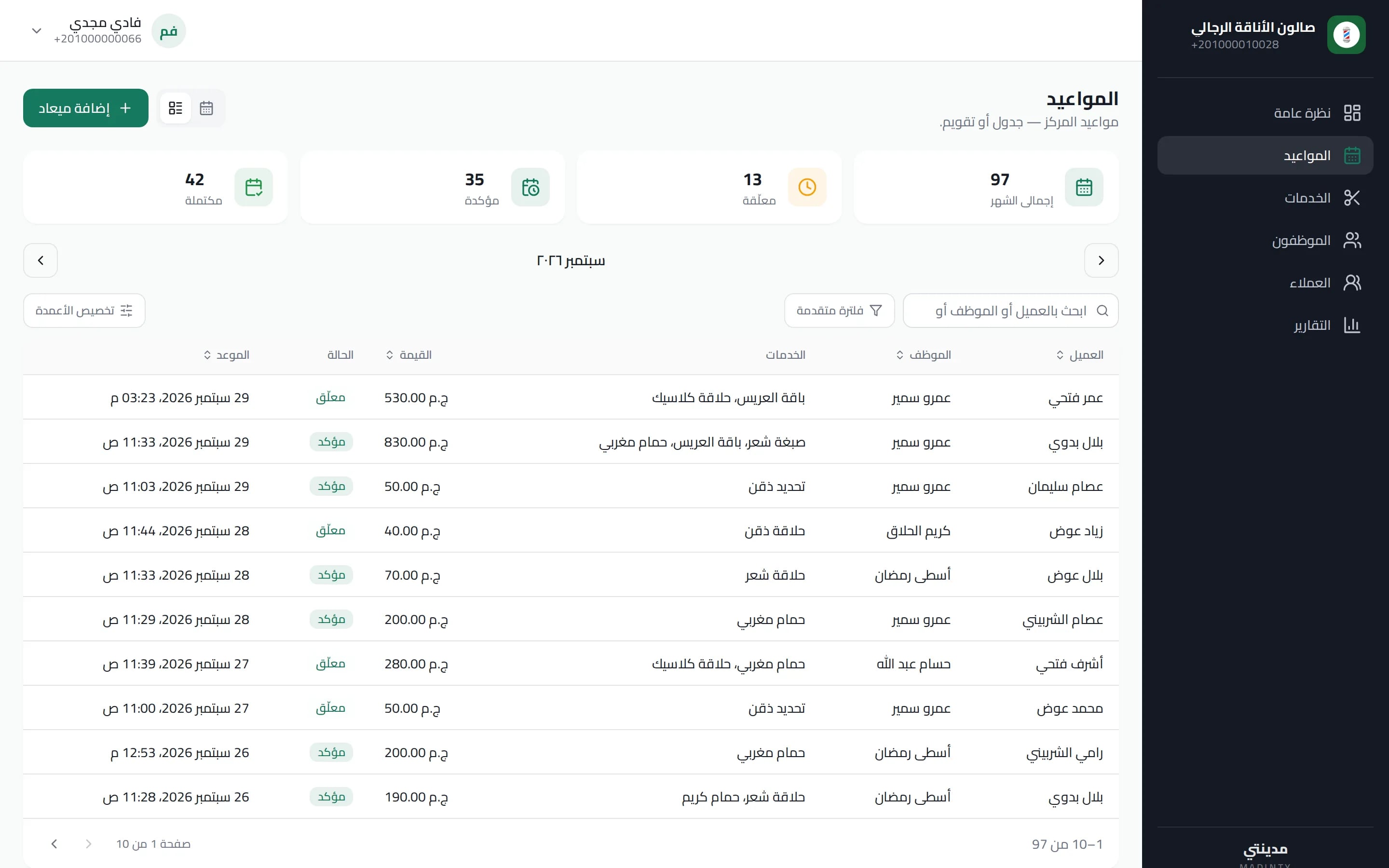The width and height of the screenshot is (1389, 868).
Task: Go to next month arrow beside سبتمبر
Action: (41, 260)
